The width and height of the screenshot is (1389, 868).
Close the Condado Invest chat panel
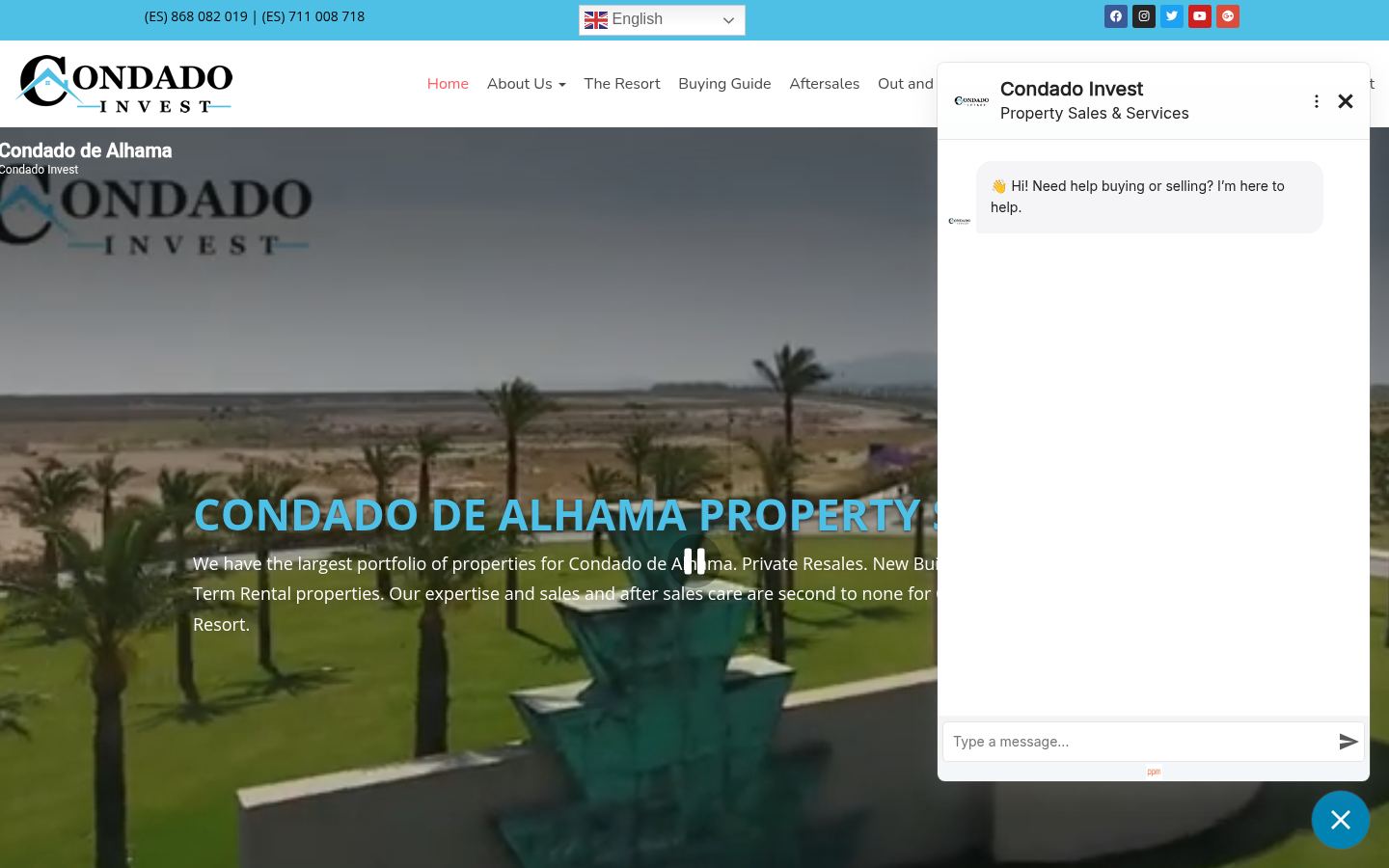pos(1346,101)
